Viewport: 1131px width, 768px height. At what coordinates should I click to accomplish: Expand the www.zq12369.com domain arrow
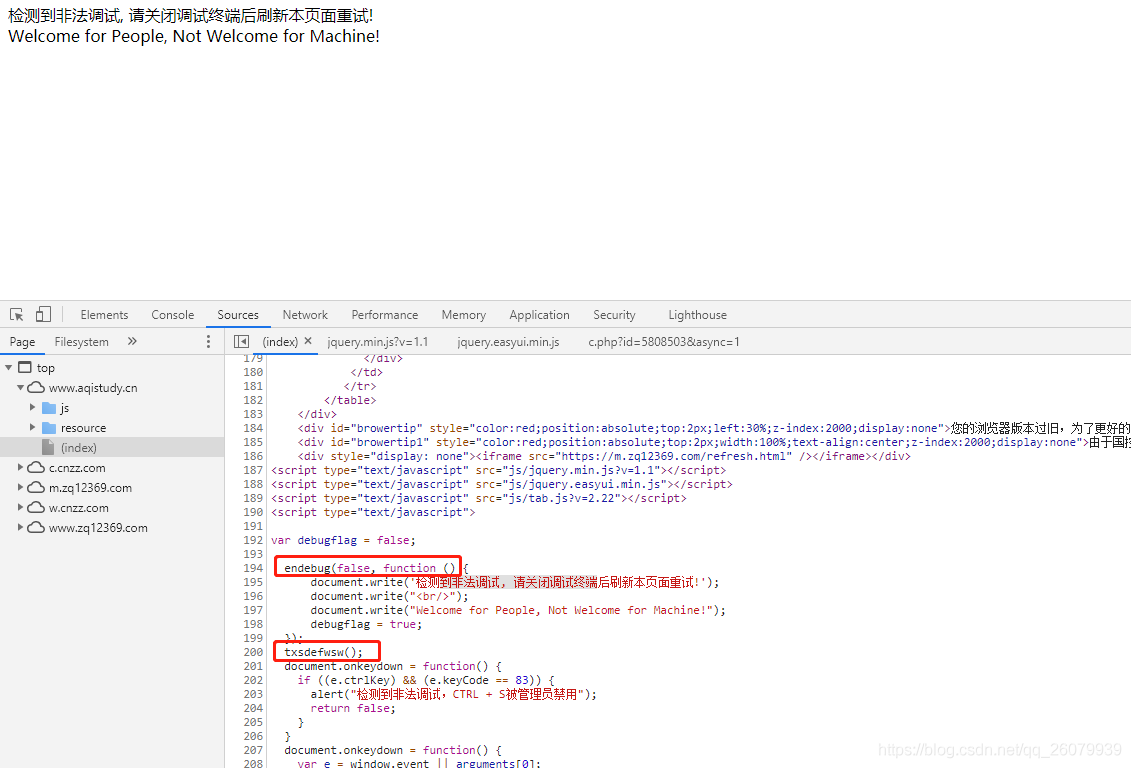click(x=20, y=527)
